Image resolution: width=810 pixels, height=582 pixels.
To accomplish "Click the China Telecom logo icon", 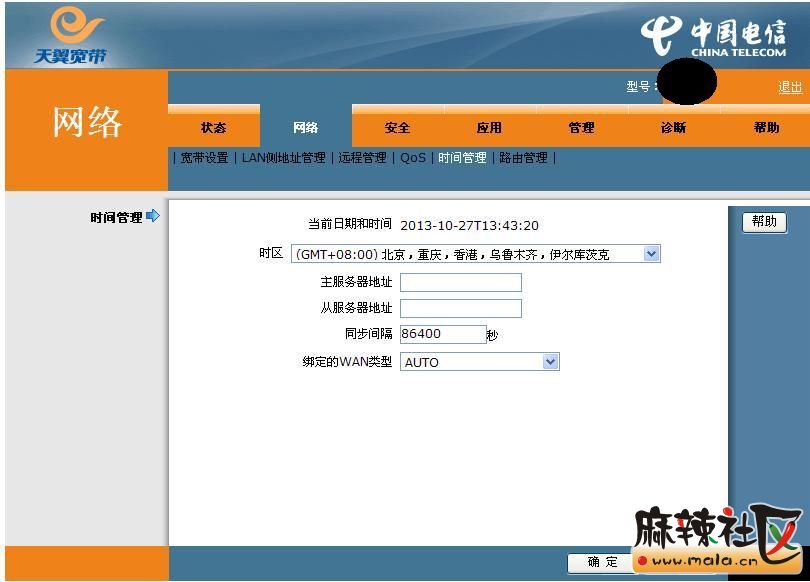I will [x=661, y=36].
